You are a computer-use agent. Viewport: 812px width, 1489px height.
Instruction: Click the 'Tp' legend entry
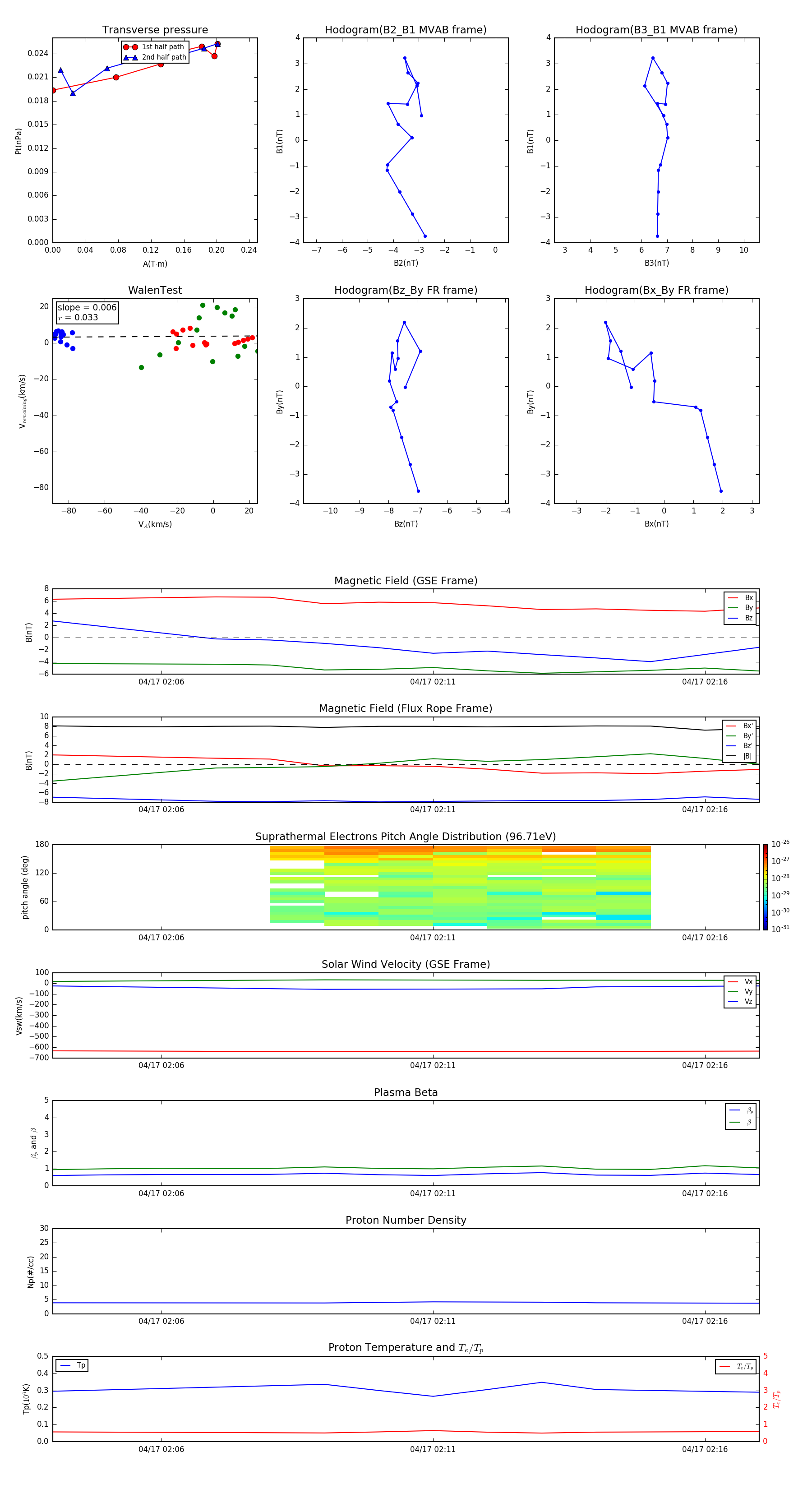tap(72, 1365)
